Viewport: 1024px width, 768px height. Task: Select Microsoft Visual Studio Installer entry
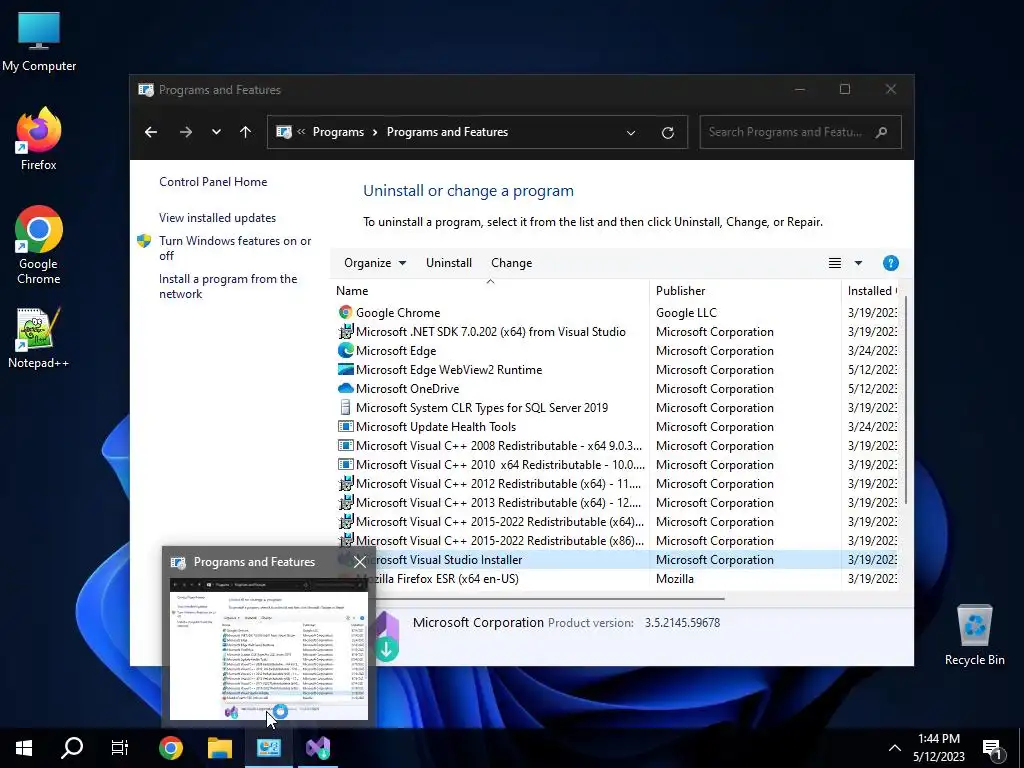(447, 560)
